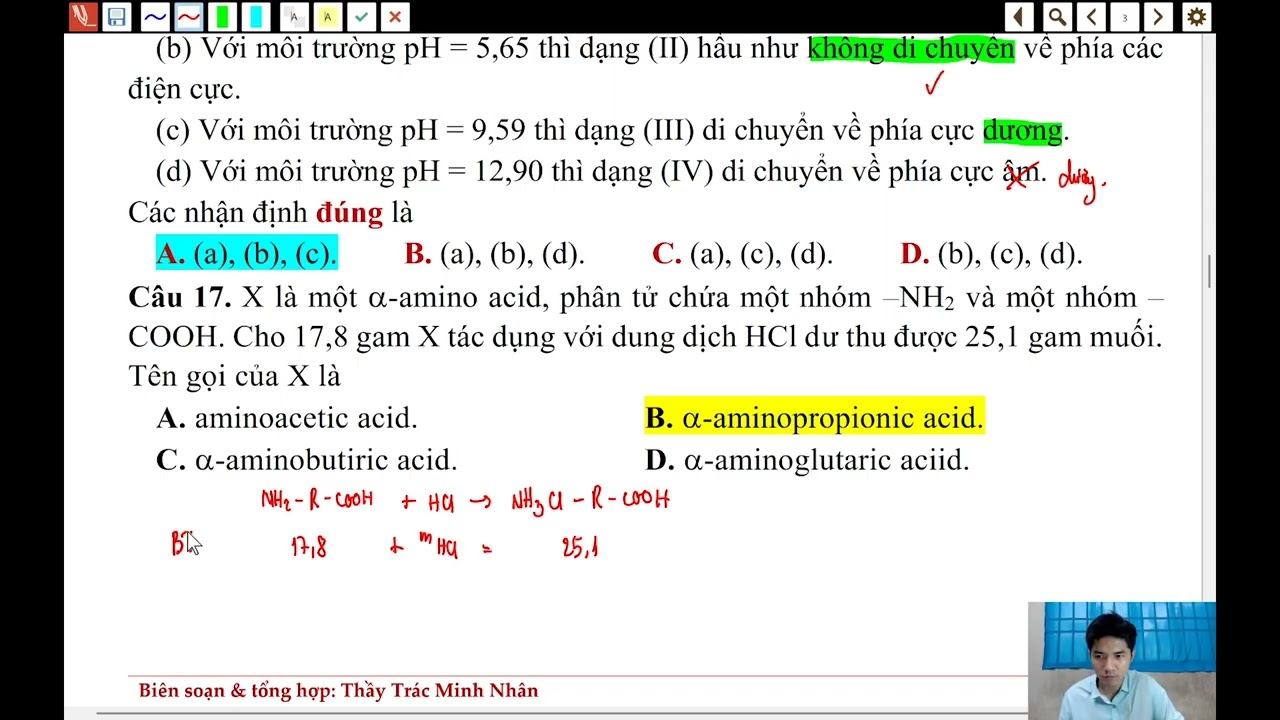Pick the cyan highlighter tool
Viewport: 1280px width, 720px height.
click(x=256, y=16)
